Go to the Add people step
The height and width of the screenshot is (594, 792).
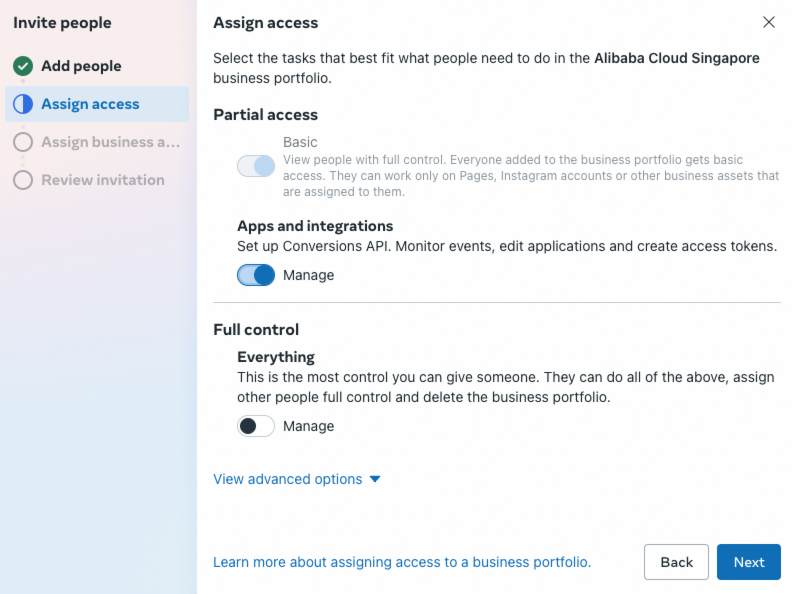point(81,66)
